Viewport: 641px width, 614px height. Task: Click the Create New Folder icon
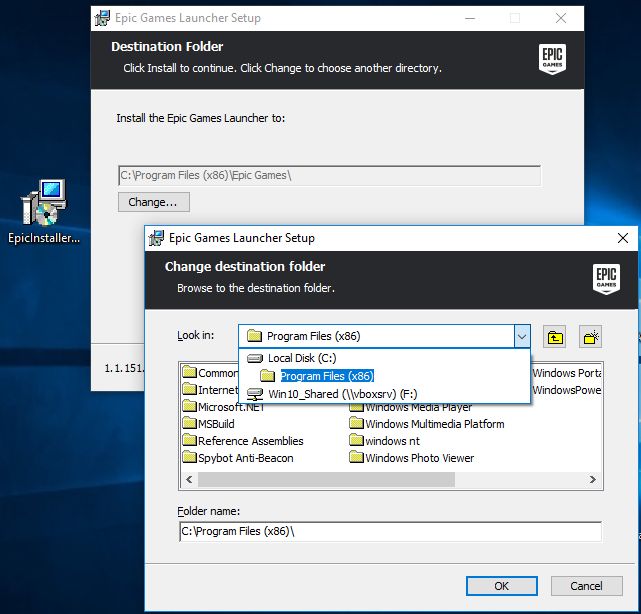click(590, 337)
